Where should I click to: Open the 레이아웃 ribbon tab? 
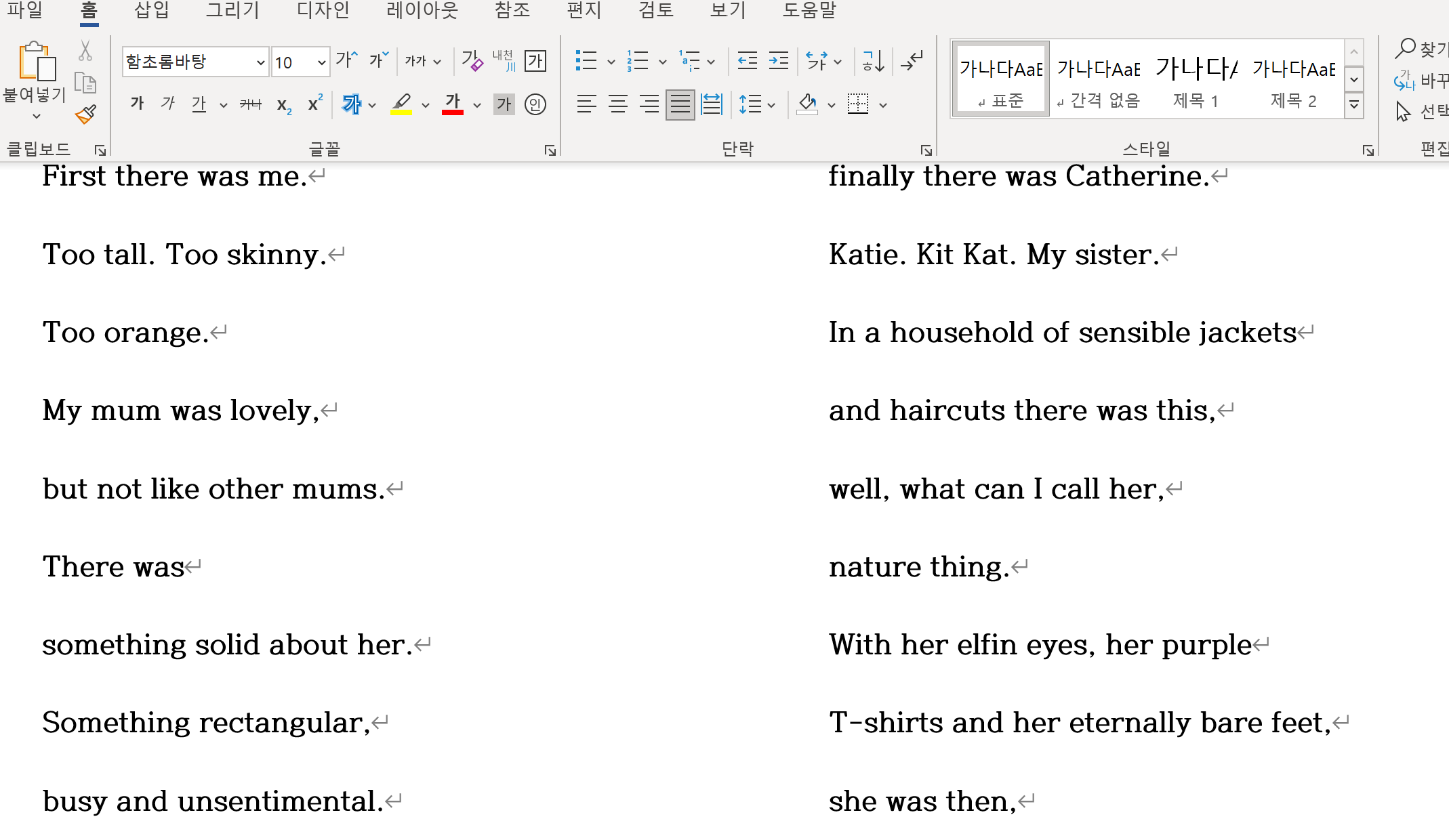422,10
